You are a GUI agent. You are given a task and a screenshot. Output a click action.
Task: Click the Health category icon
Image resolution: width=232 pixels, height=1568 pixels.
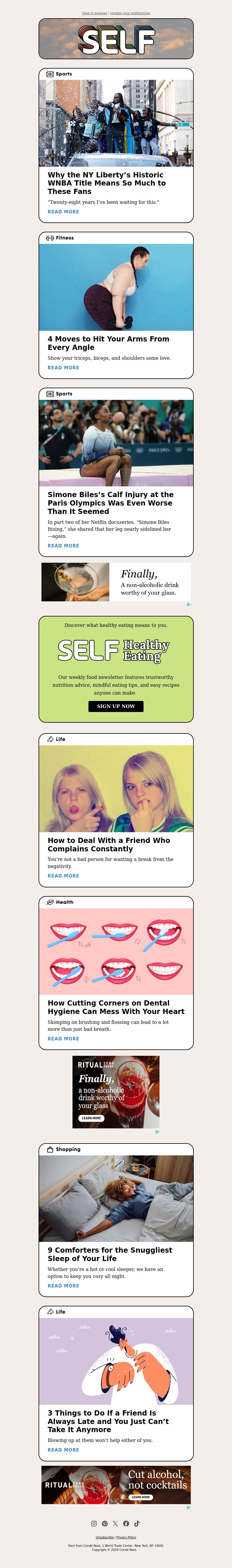pos(50,902)
